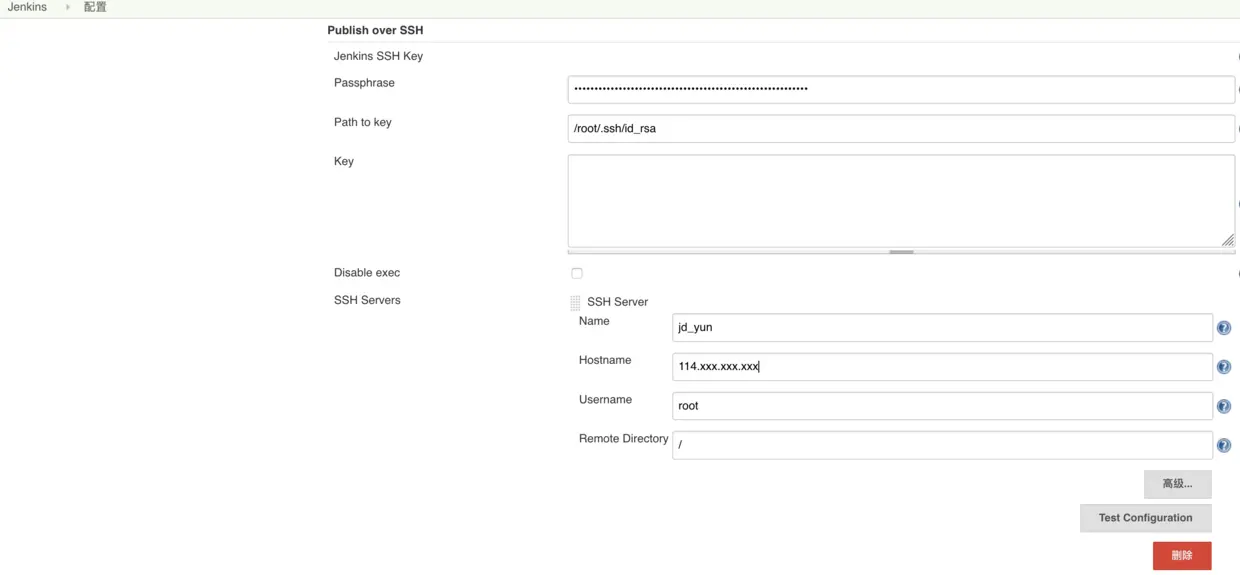Screen dimensions: 1240x575
Task: Go to Jenkins breadcrumb home
Action: click(x=27, y=7)
